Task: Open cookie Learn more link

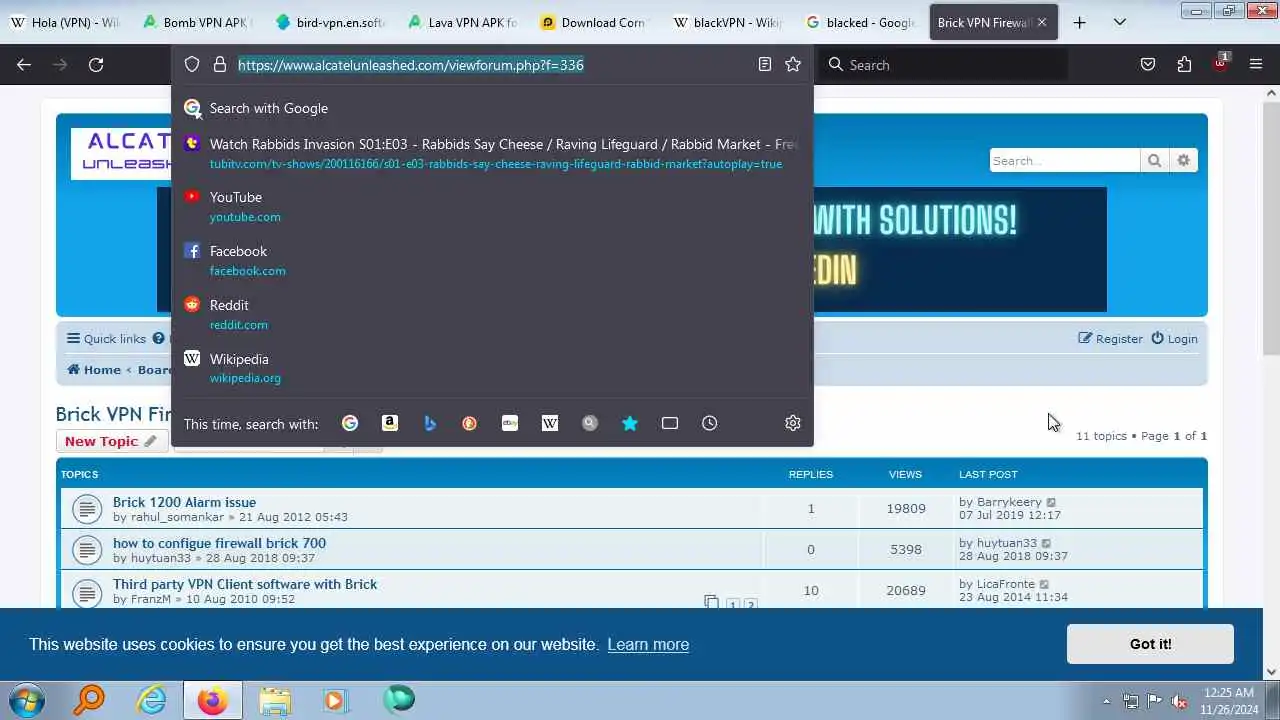Action: [x=648, y=644]
